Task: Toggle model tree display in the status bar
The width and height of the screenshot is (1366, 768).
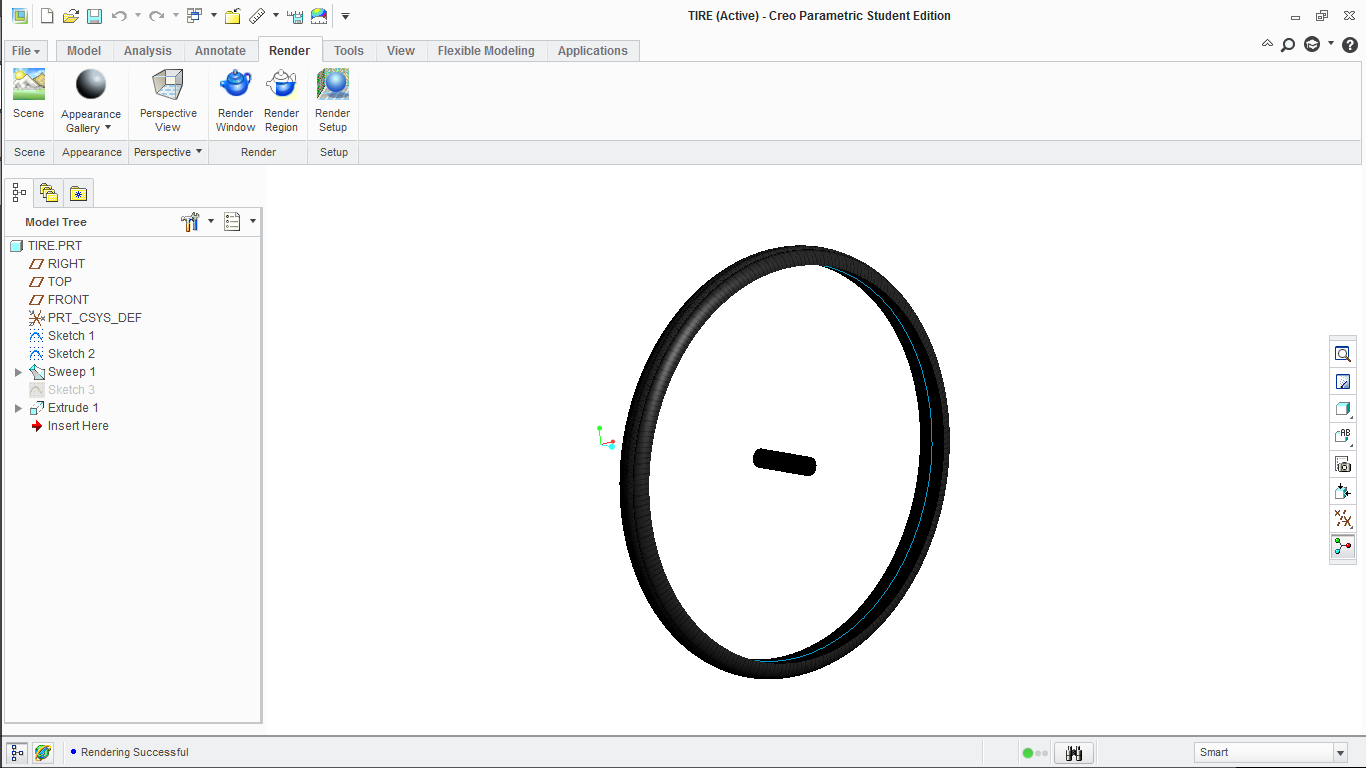Action: (18, 753)
